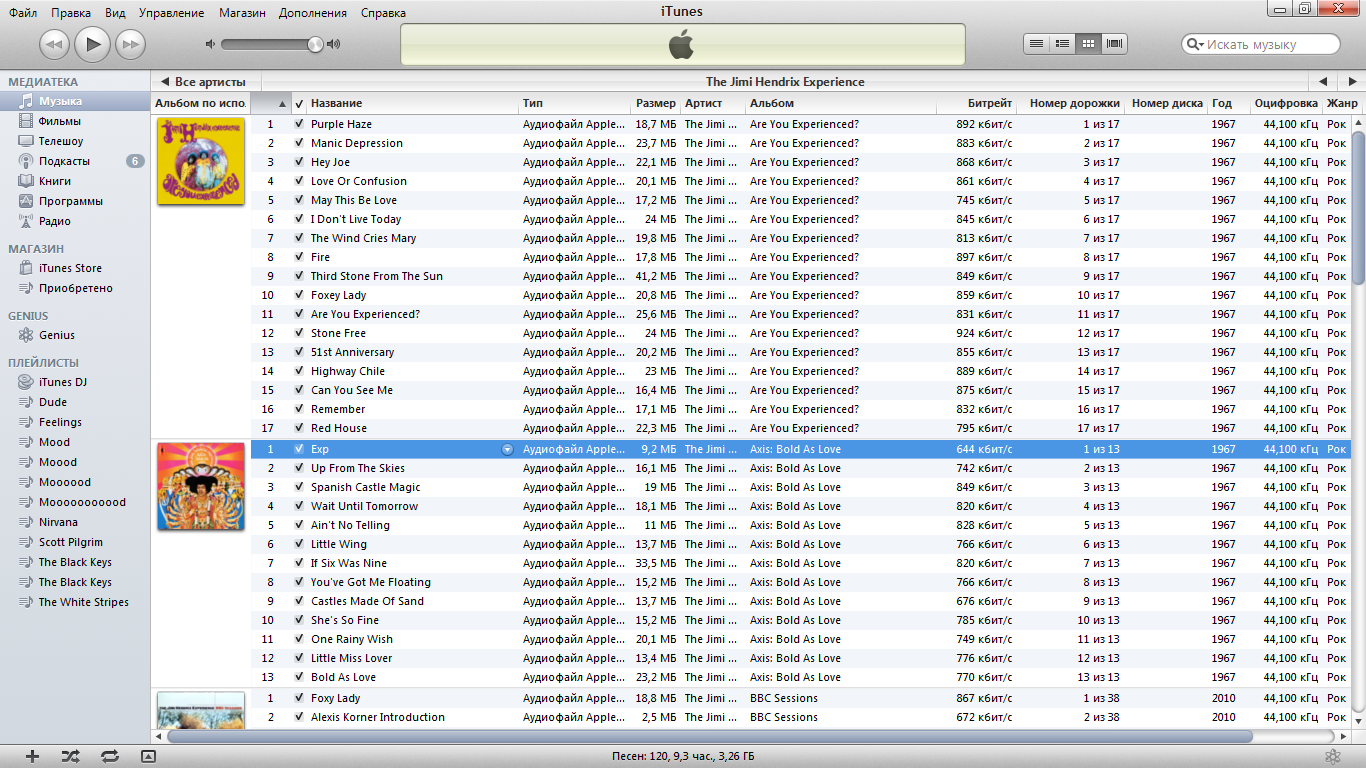Open the Файл menu
The width and height of the screenshot is (1366, 768).
point(23,13)
